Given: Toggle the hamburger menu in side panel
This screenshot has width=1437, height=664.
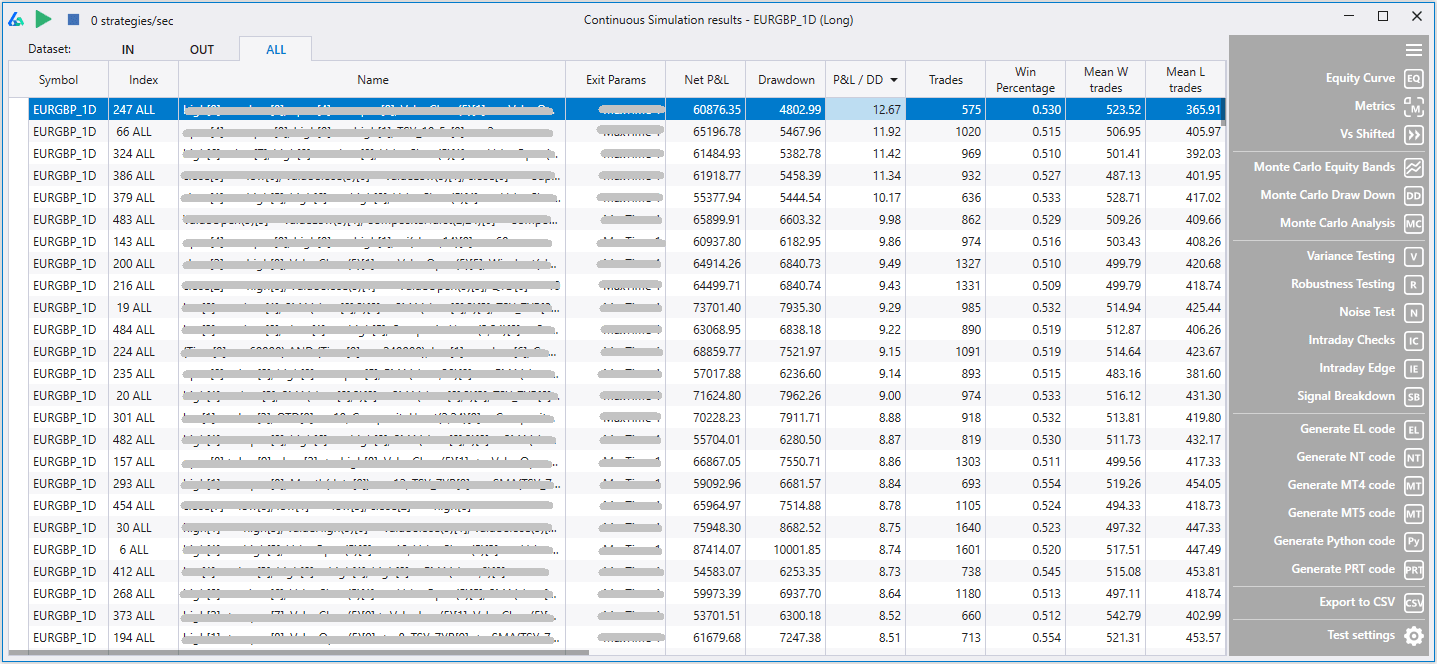Looking at the screenshot, I should (1413, 50).
